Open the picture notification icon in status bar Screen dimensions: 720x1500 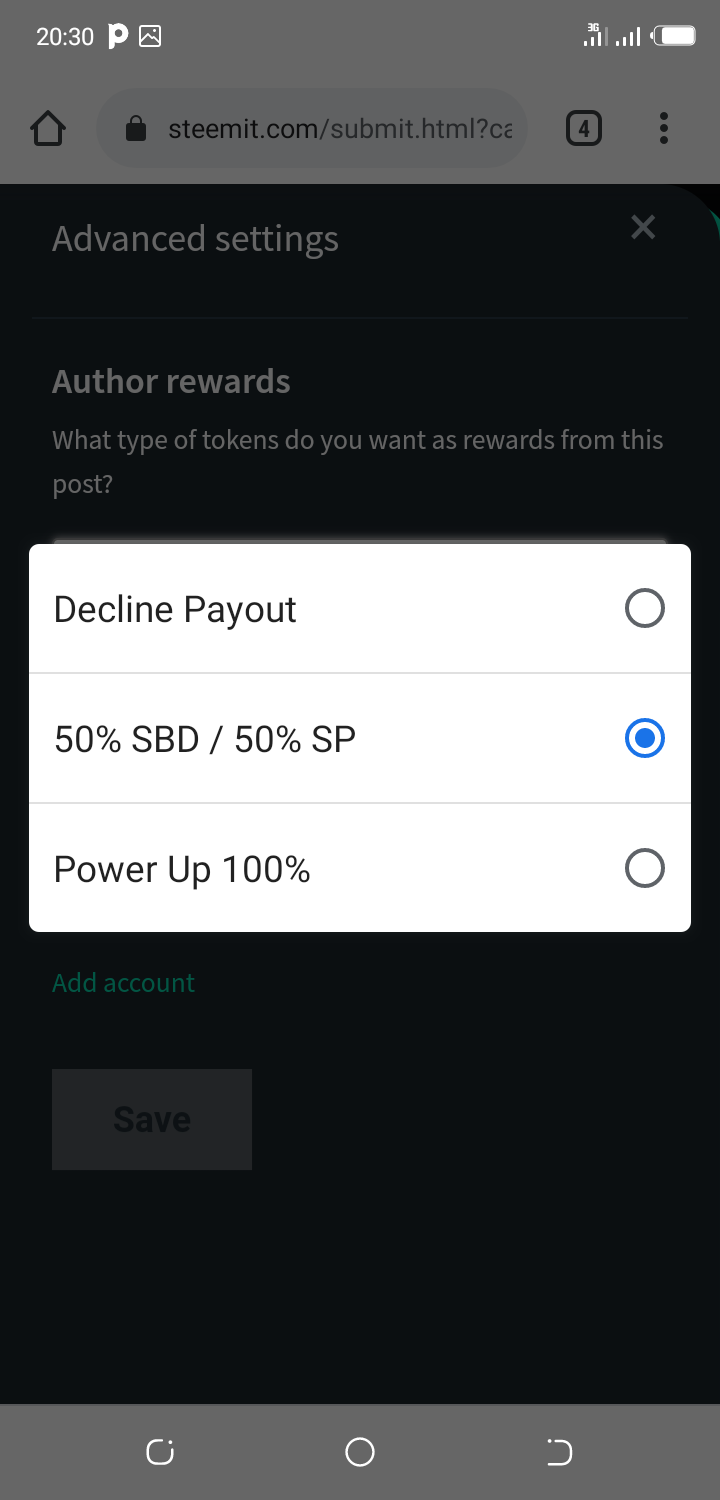click(150, 37)
